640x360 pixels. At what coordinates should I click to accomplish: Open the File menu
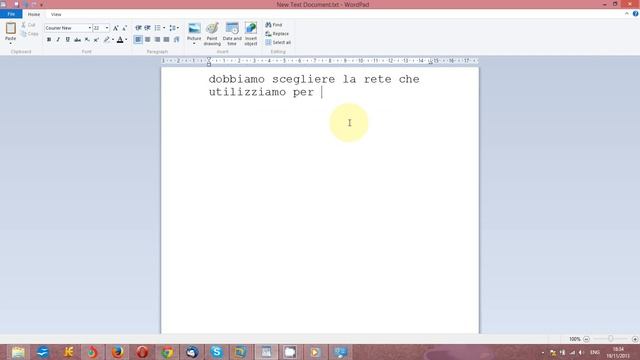[11, 14]
